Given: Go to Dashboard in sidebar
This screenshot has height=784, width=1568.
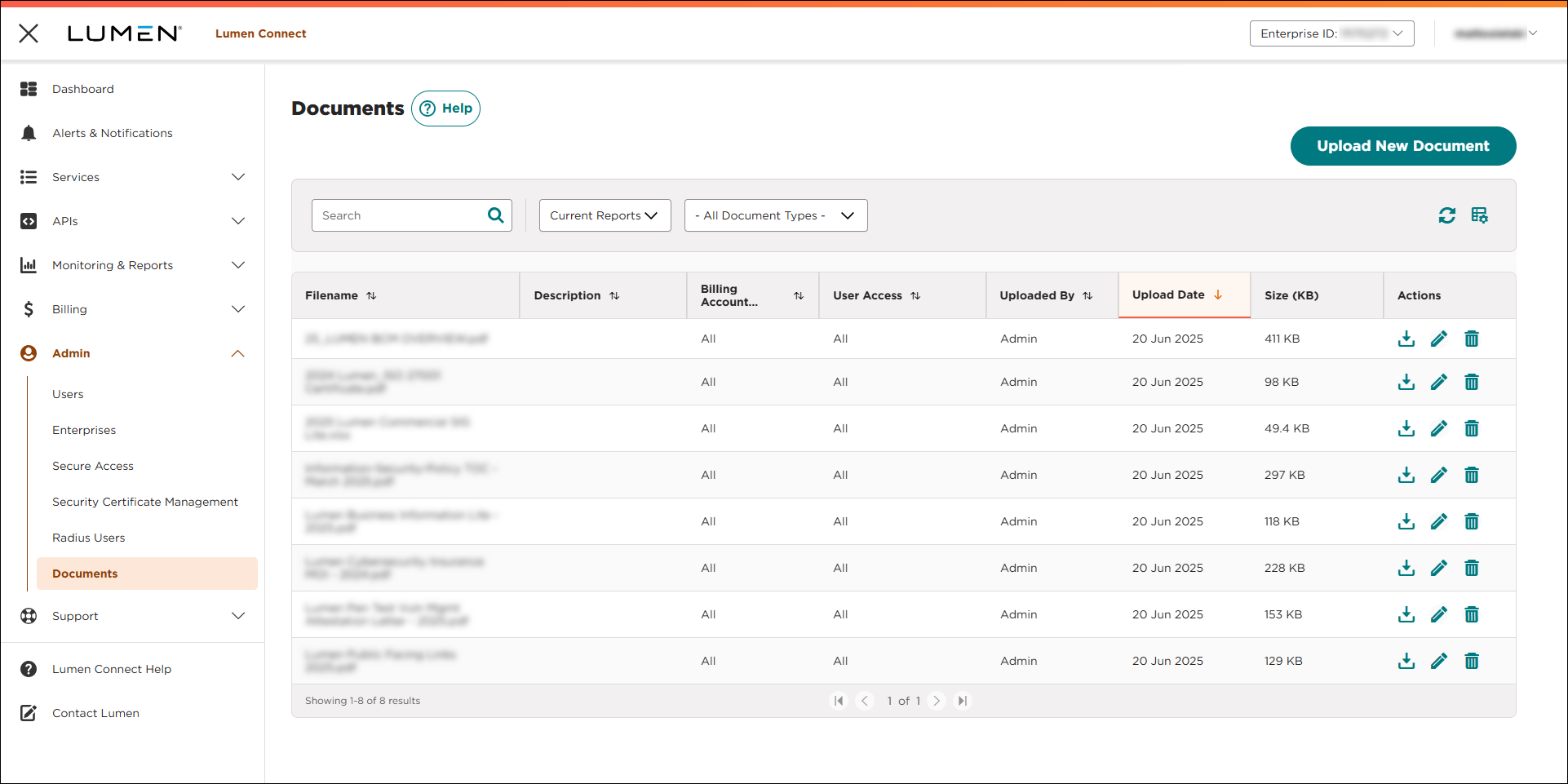Looking at the screenshot, I should (83, 89).
